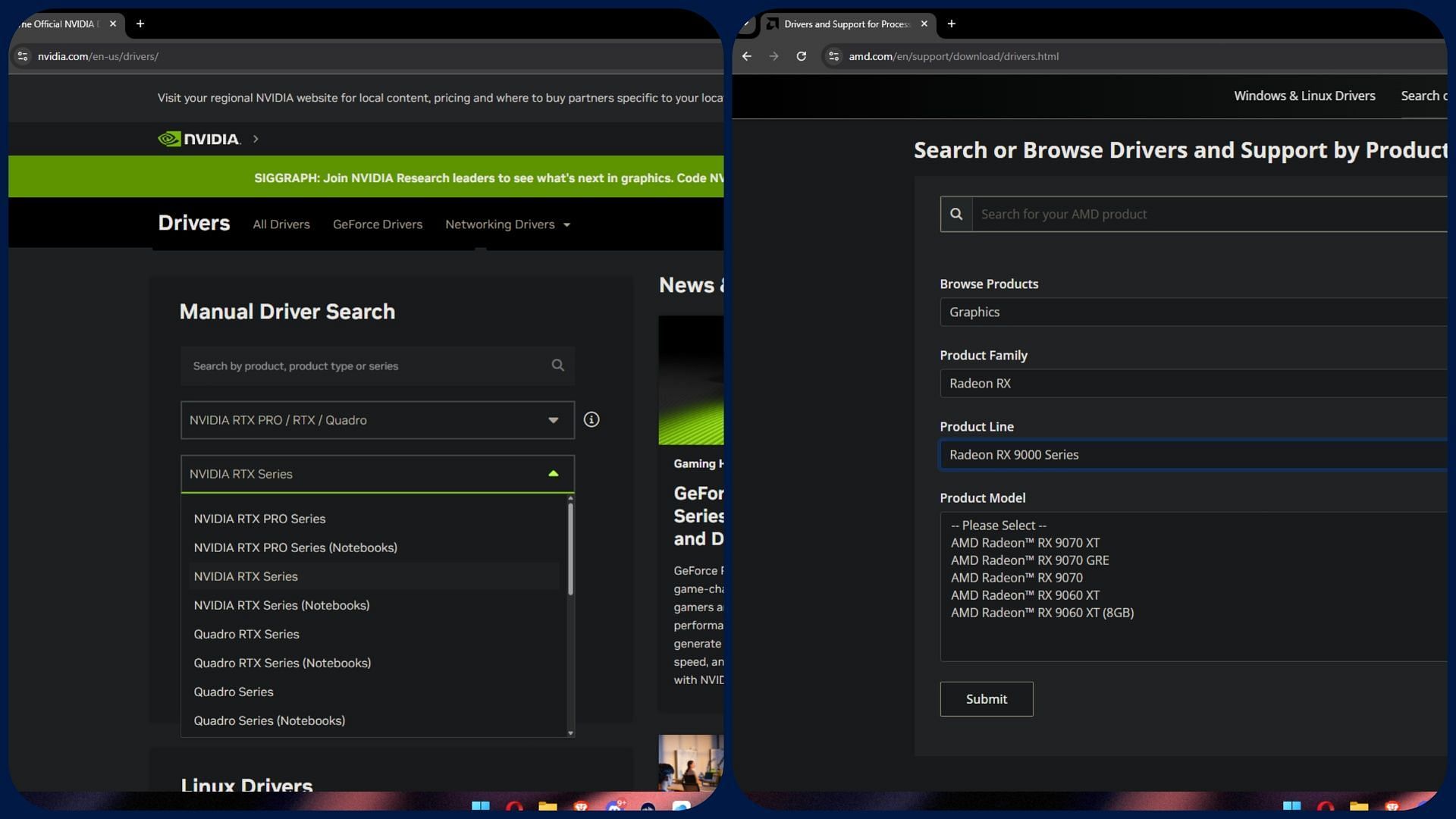Viewport: 1456px width, 819px height.
Task: Select AMD Radeon RX 9070 XT model
Action: point(1025,543)
